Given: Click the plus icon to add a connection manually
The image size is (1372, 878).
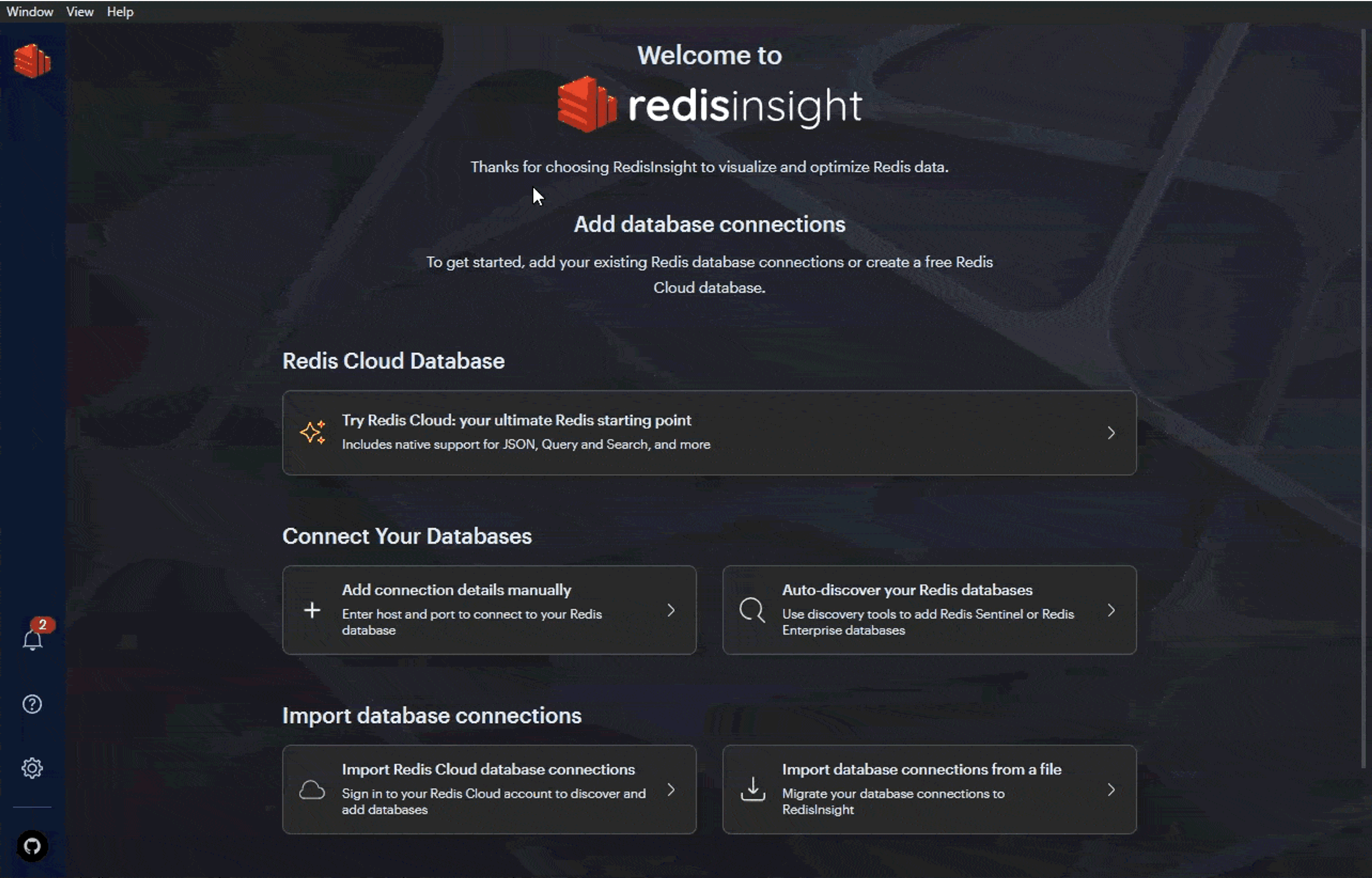Looking at the screenshot, I should pos(312,610).
